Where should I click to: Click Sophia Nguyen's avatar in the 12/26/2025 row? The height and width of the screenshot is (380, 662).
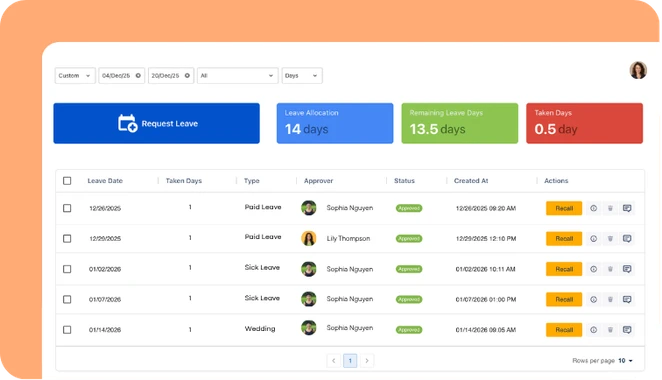(309, 208)
